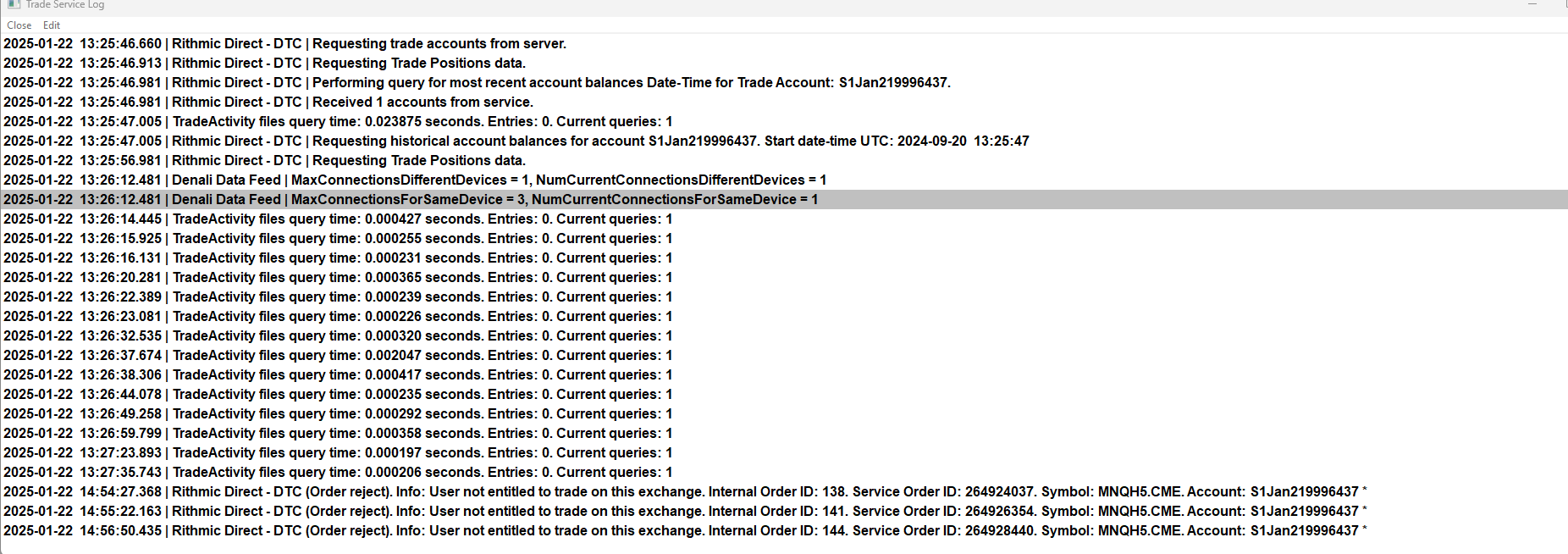
Task: Select the order reject line for Internal Order ID 138
Action: tap(784, 492)
